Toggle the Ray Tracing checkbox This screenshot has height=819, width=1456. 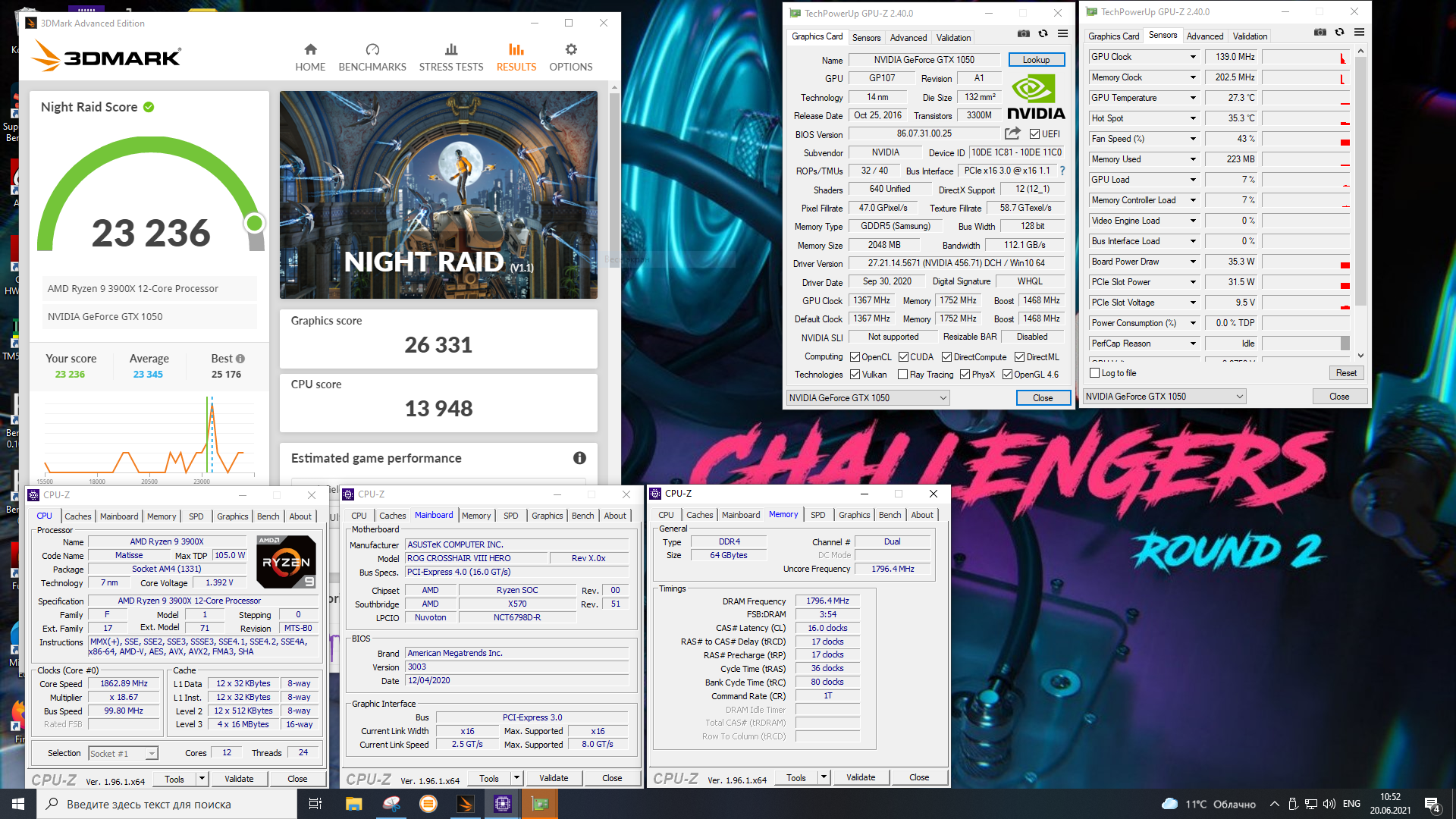click(x=902, y=375)
